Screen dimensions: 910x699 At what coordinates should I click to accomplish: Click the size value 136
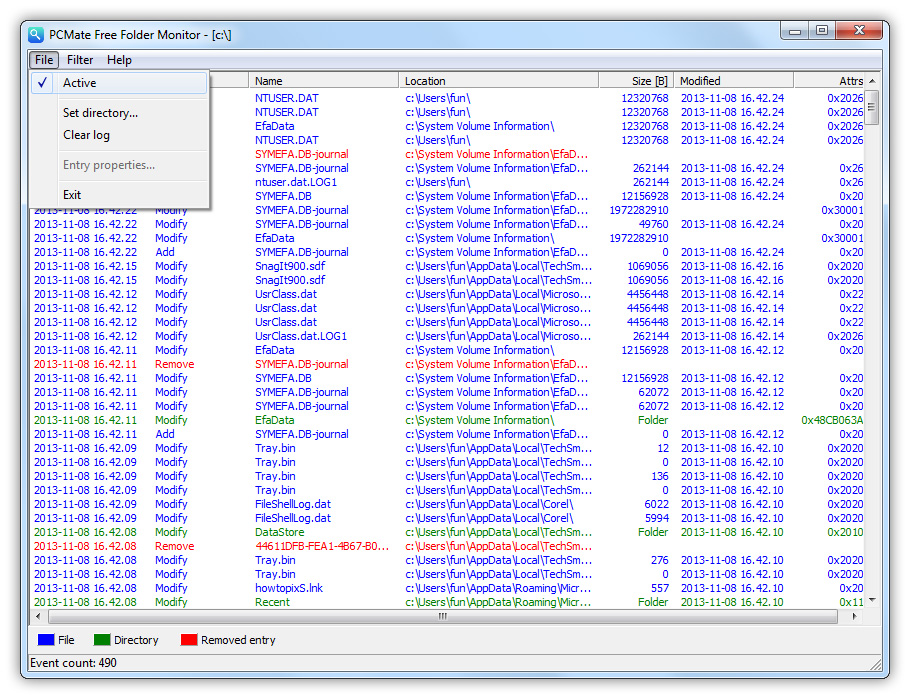pos(659,476)
